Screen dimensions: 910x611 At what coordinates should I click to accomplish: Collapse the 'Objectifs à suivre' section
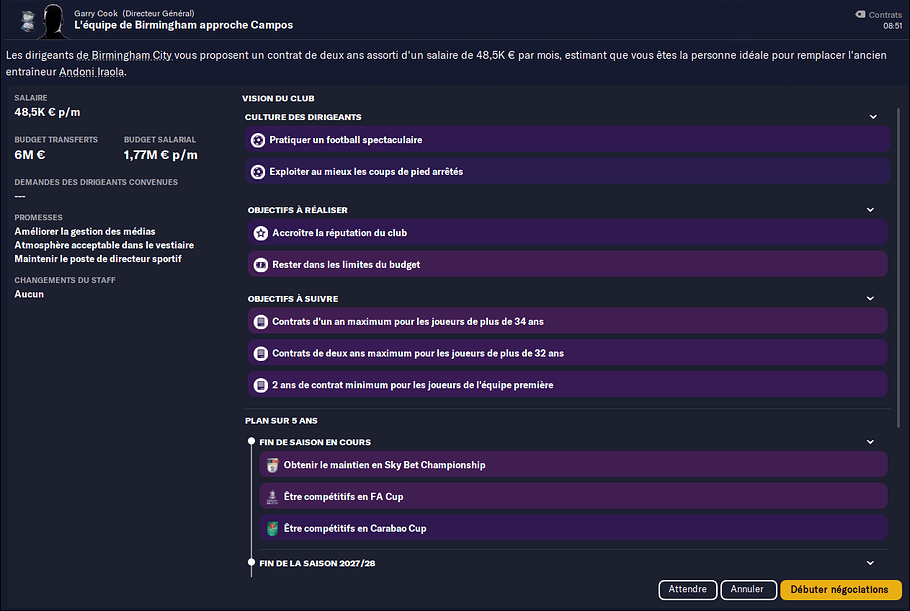[x=870, y=298]
